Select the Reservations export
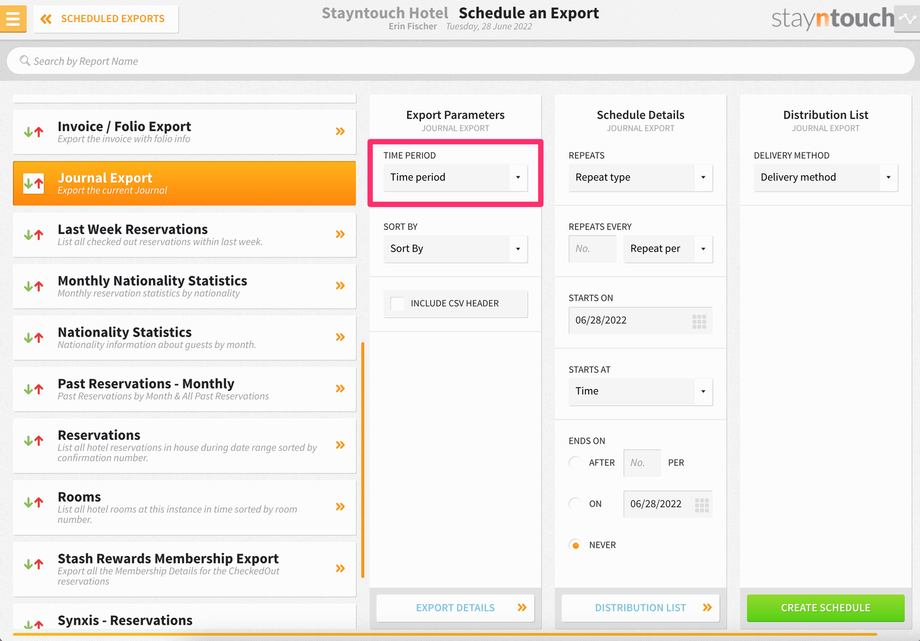Screen dimensions: 920x641 (x=184, y=446)
